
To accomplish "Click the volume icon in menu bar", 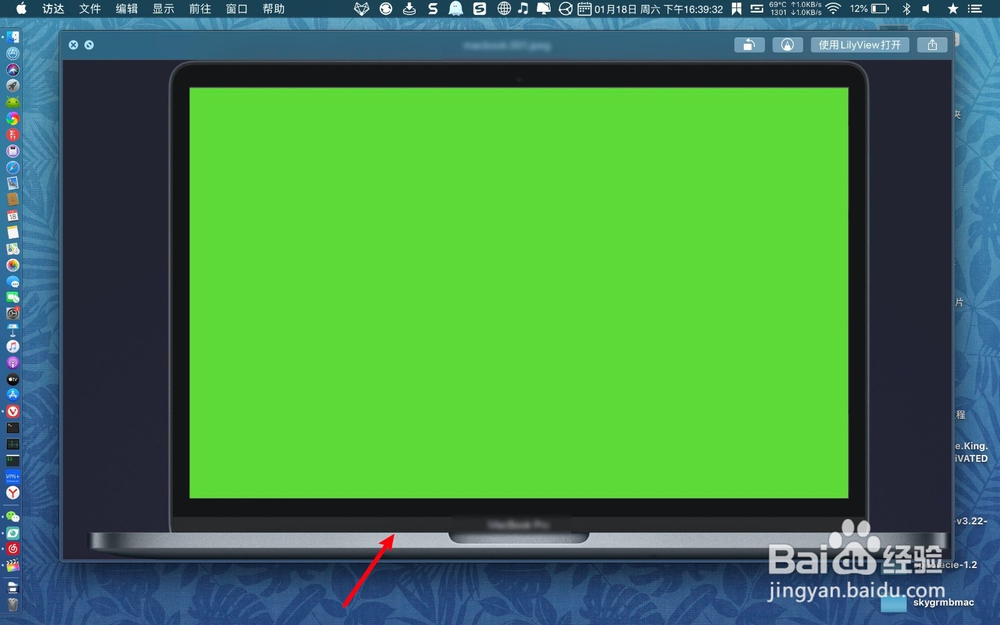I will pos(926,8).
